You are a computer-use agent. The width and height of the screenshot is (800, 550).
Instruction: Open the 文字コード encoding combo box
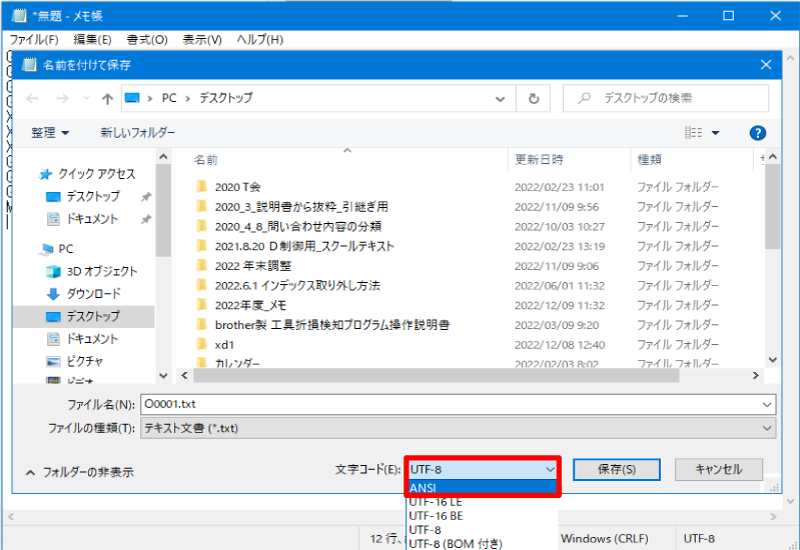pos(482,469)
